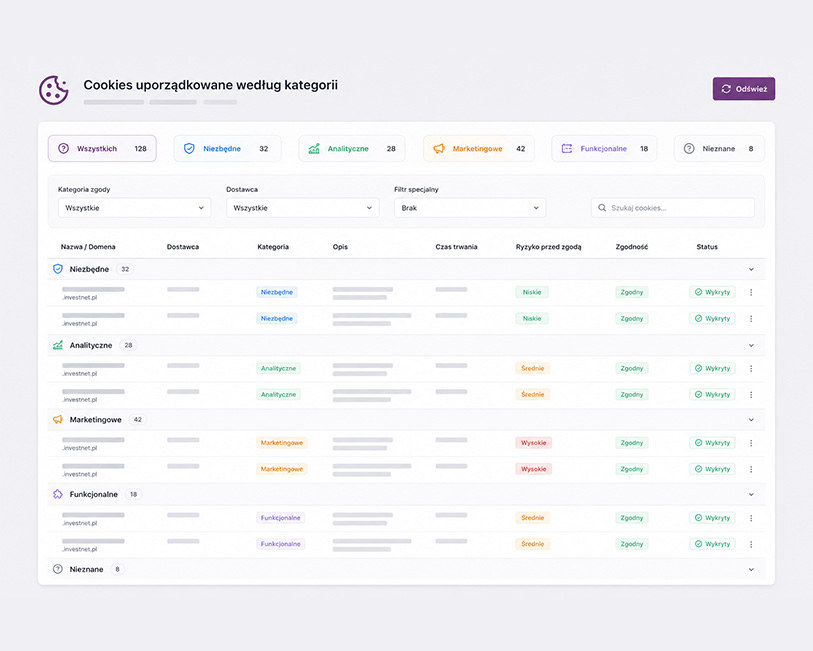Click the cookie logo icon in the header
813x651 pixels.
point(54,90)
